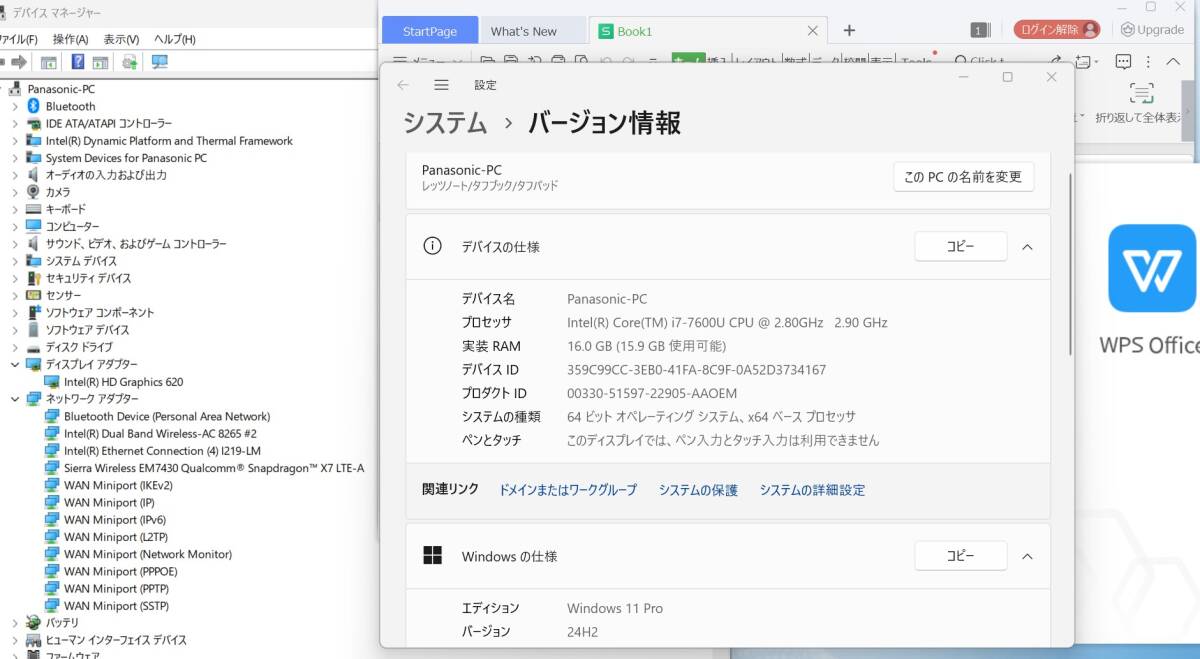
Task: Click the forward arrow in Device Manager toolbar
Action: [x=19, y=62]
